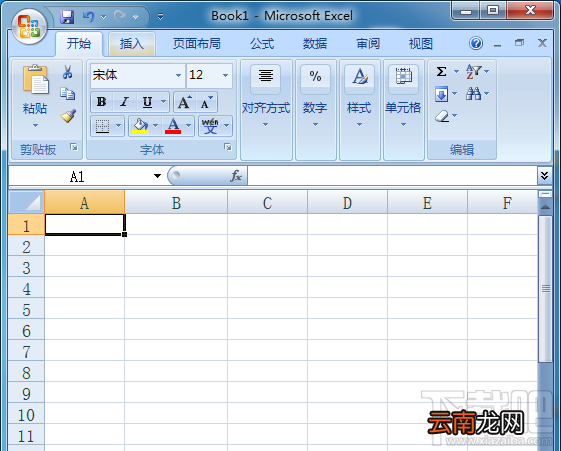This screenshot has height=451, width=561.
Task: Open AutoSum function dropdown arrow
Action: point(456,72)
